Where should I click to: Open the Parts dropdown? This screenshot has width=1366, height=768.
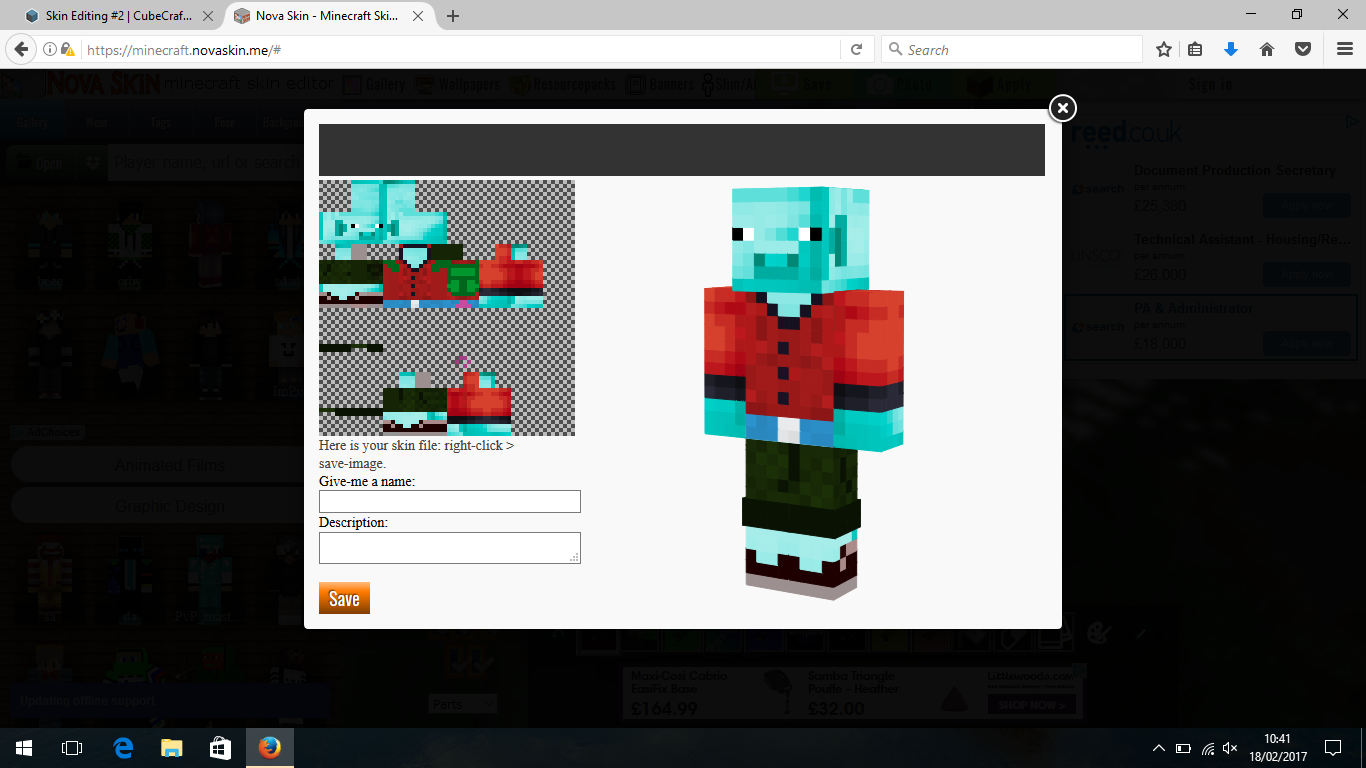click(463, 704)
